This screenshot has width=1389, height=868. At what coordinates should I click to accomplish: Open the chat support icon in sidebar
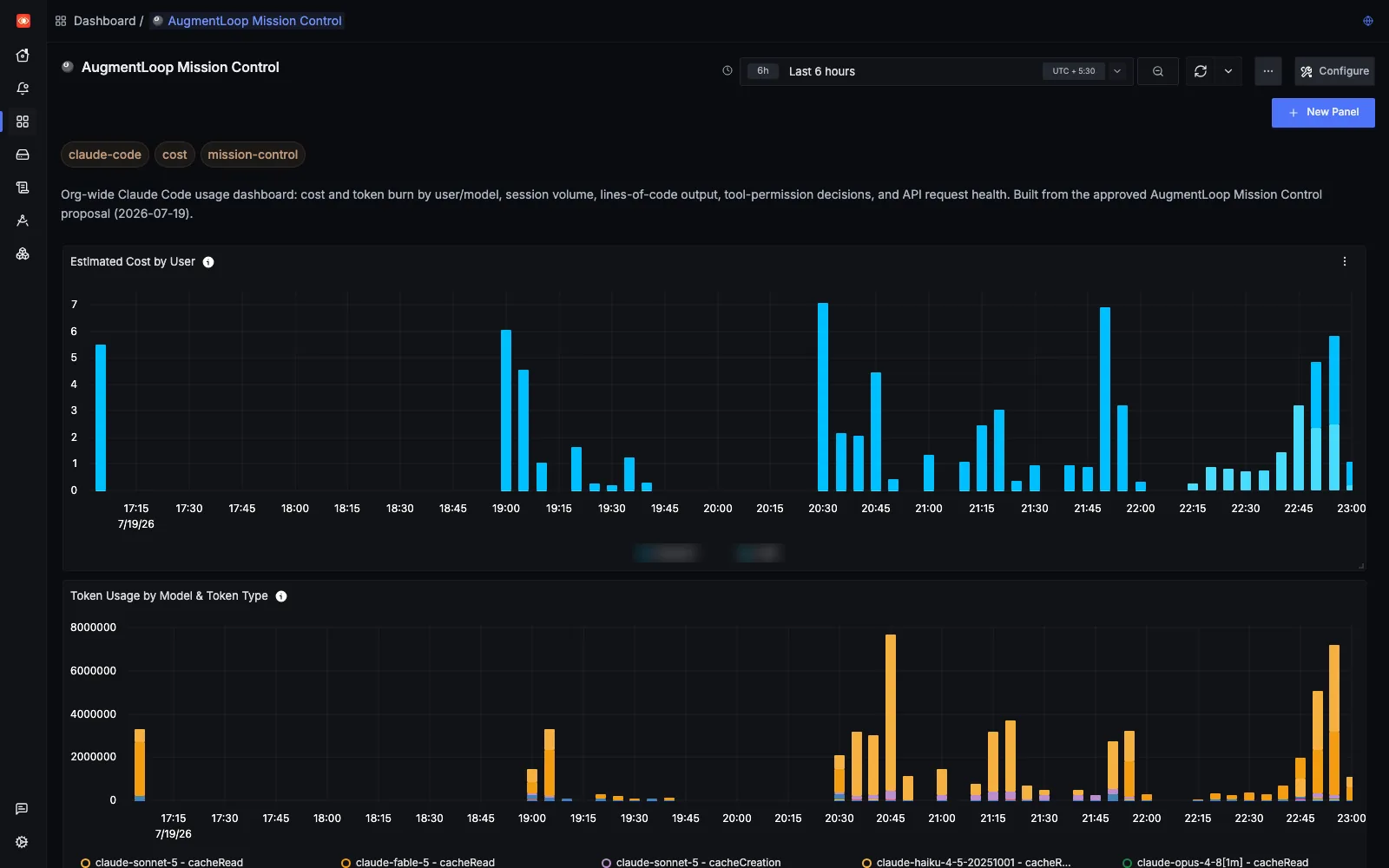[x=22, y=809]
